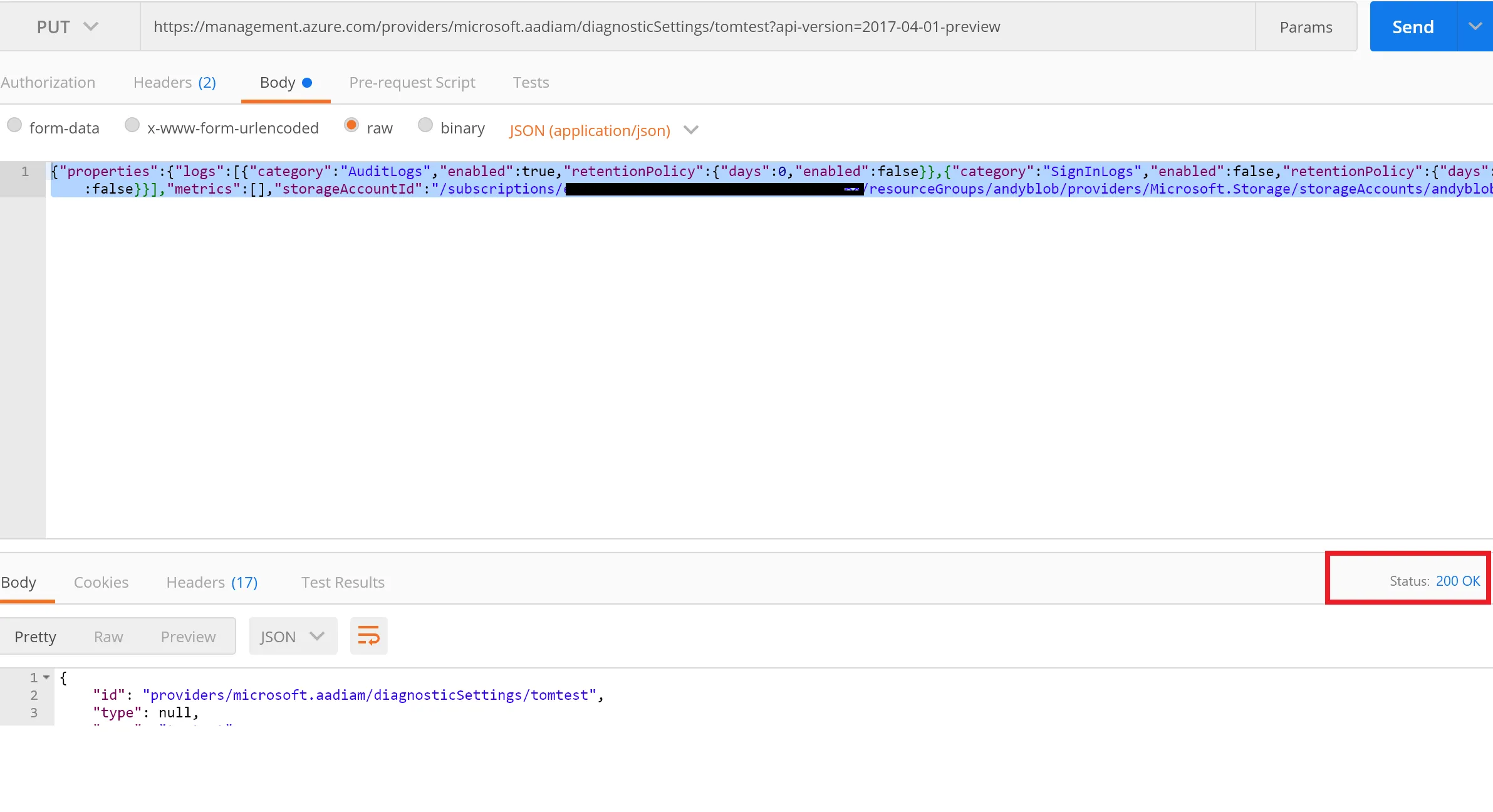Switch to response Cookies tab
The width and height of the screenshot is (1493, 812).
pyautogui.click(x=101, y=583)
